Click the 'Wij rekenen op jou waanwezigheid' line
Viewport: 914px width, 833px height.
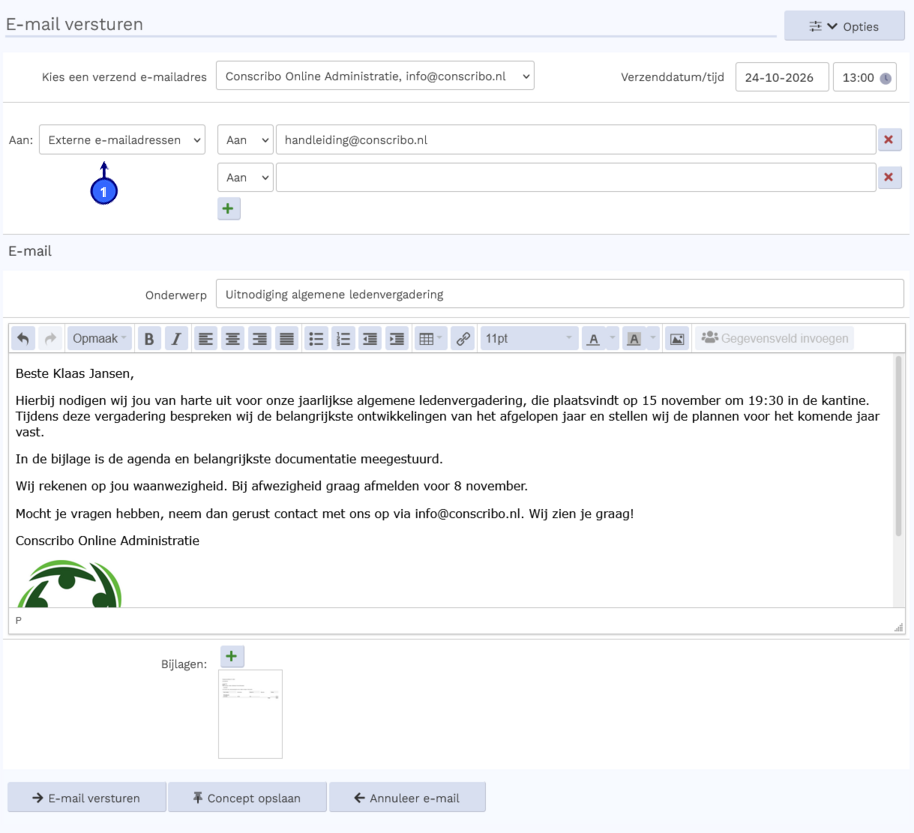click(272, 486)
